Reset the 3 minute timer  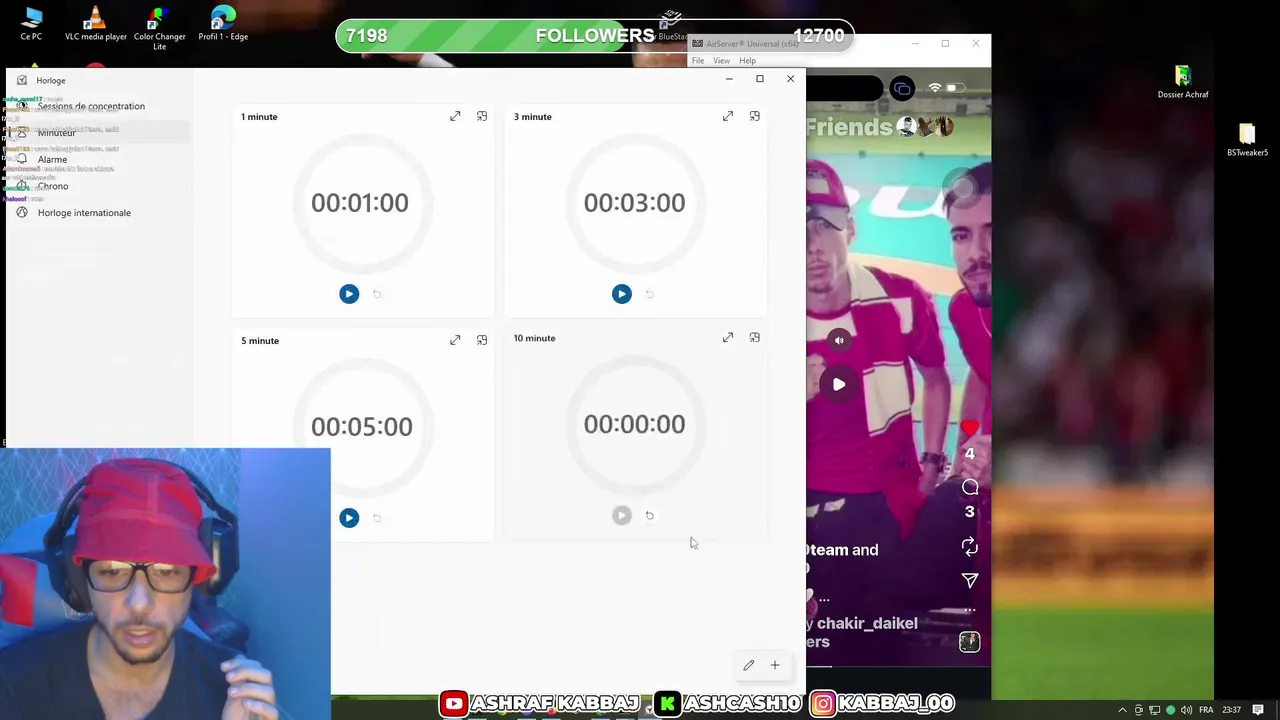point(650,294)
